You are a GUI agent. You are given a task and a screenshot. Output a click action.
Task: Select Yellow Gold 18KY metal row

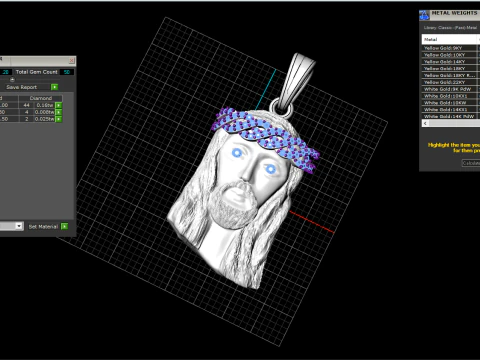click(450, 68)
